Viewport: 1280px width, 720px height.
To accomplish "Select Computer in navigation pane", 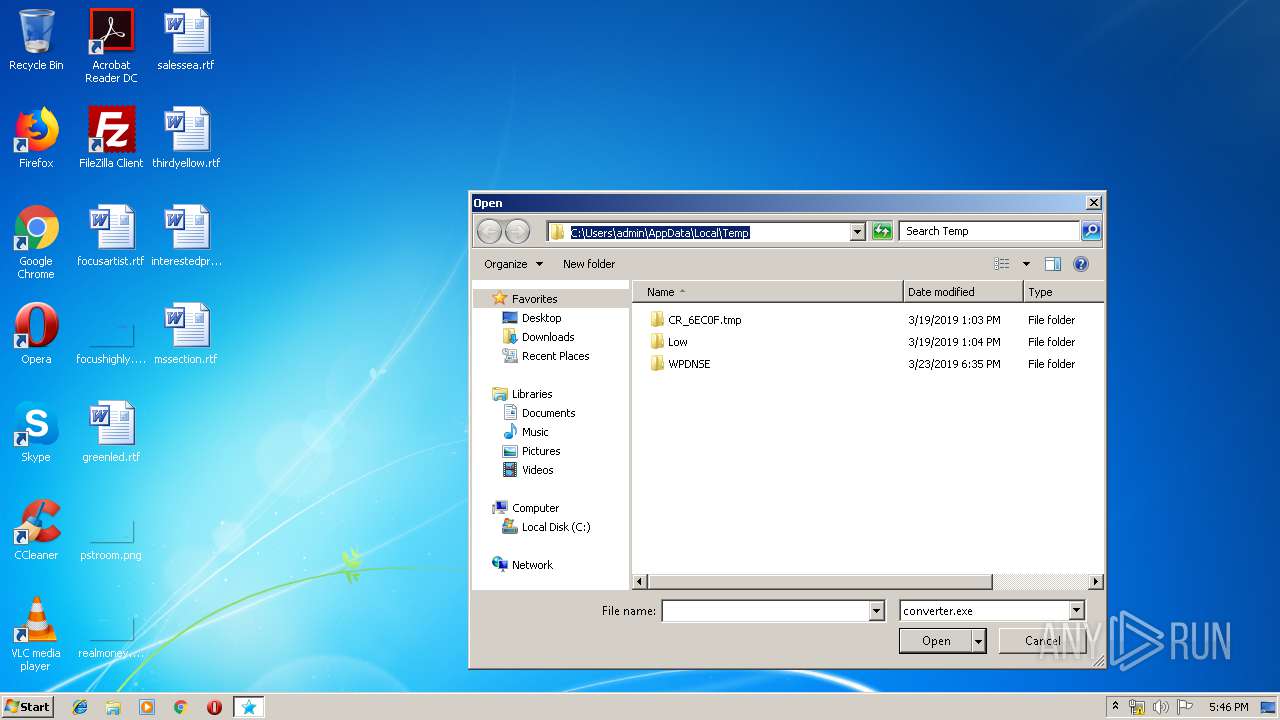I will [x=526, y=508].
